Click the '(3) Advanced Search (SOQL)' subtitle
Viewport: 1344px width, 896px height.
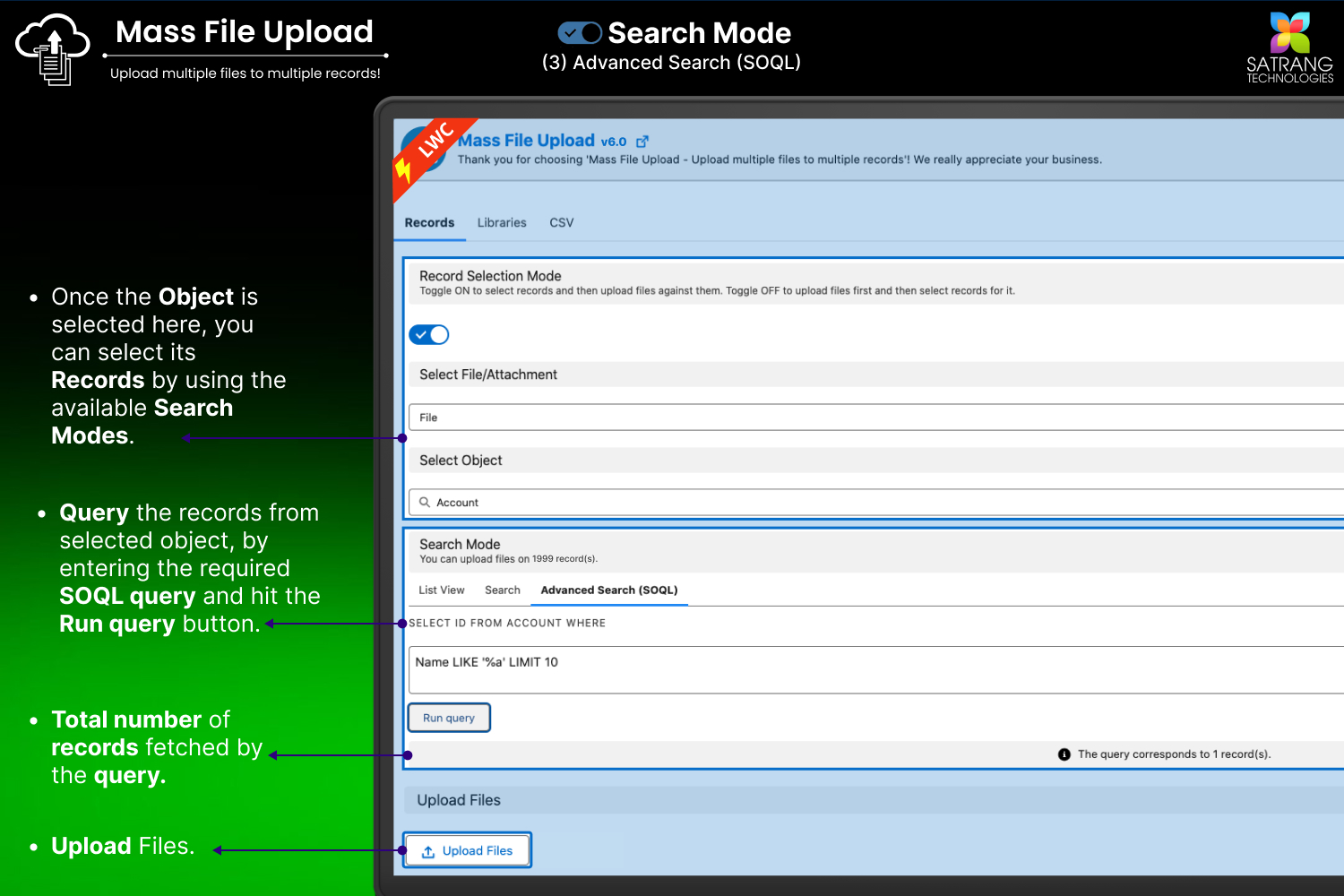point(671,63)
